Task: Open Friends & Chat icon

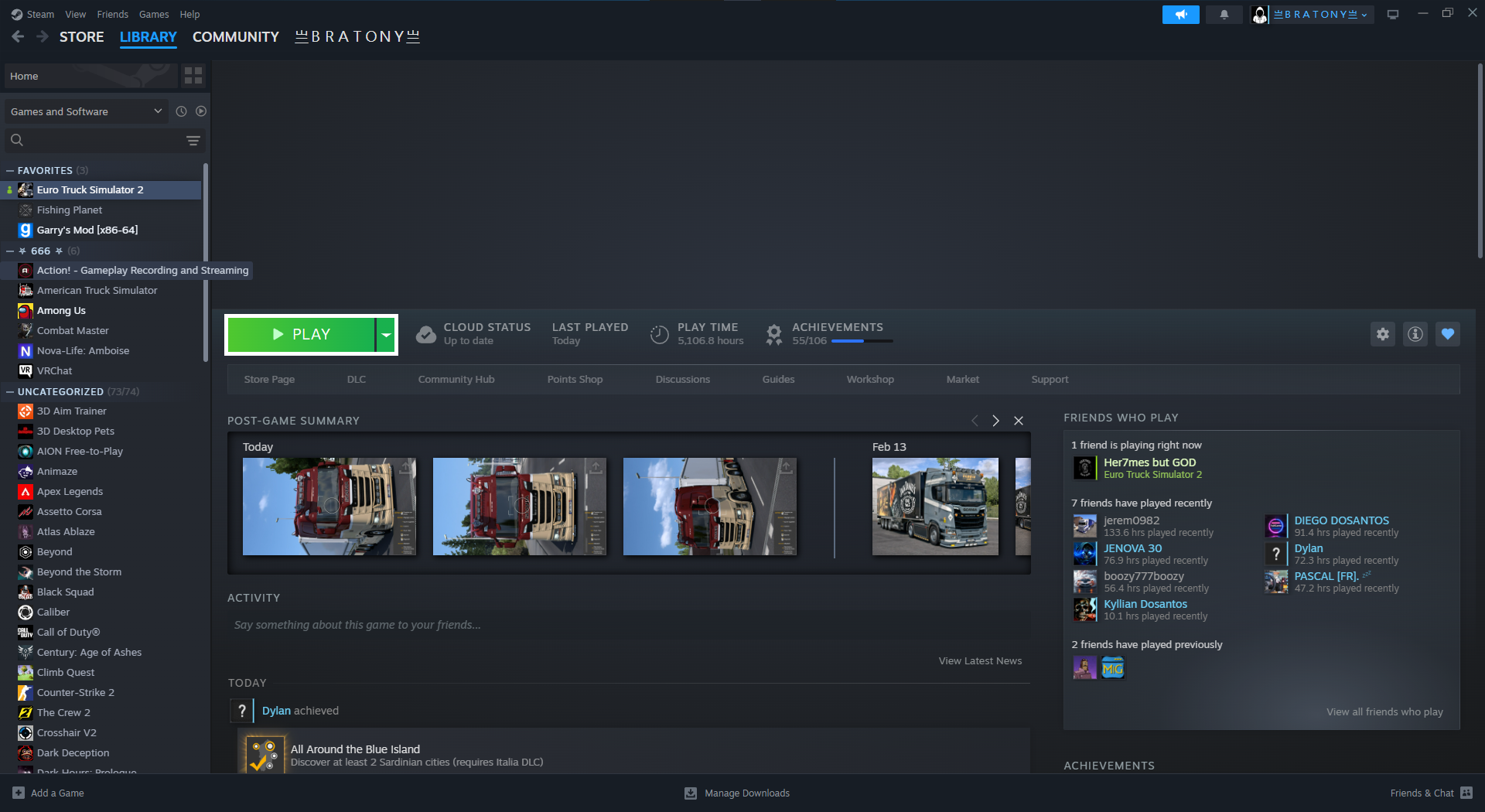Action: point(1466,793)
